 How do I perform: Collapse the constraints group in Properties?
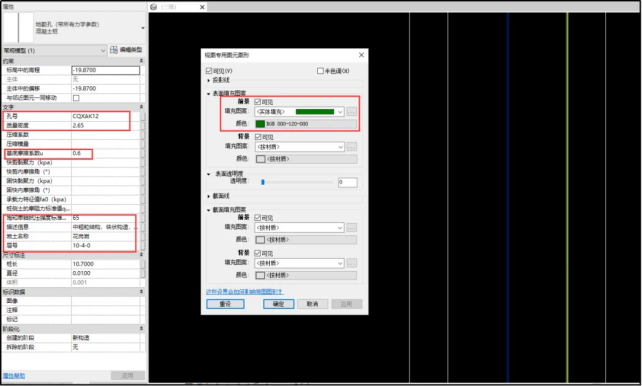coord(141,61)
